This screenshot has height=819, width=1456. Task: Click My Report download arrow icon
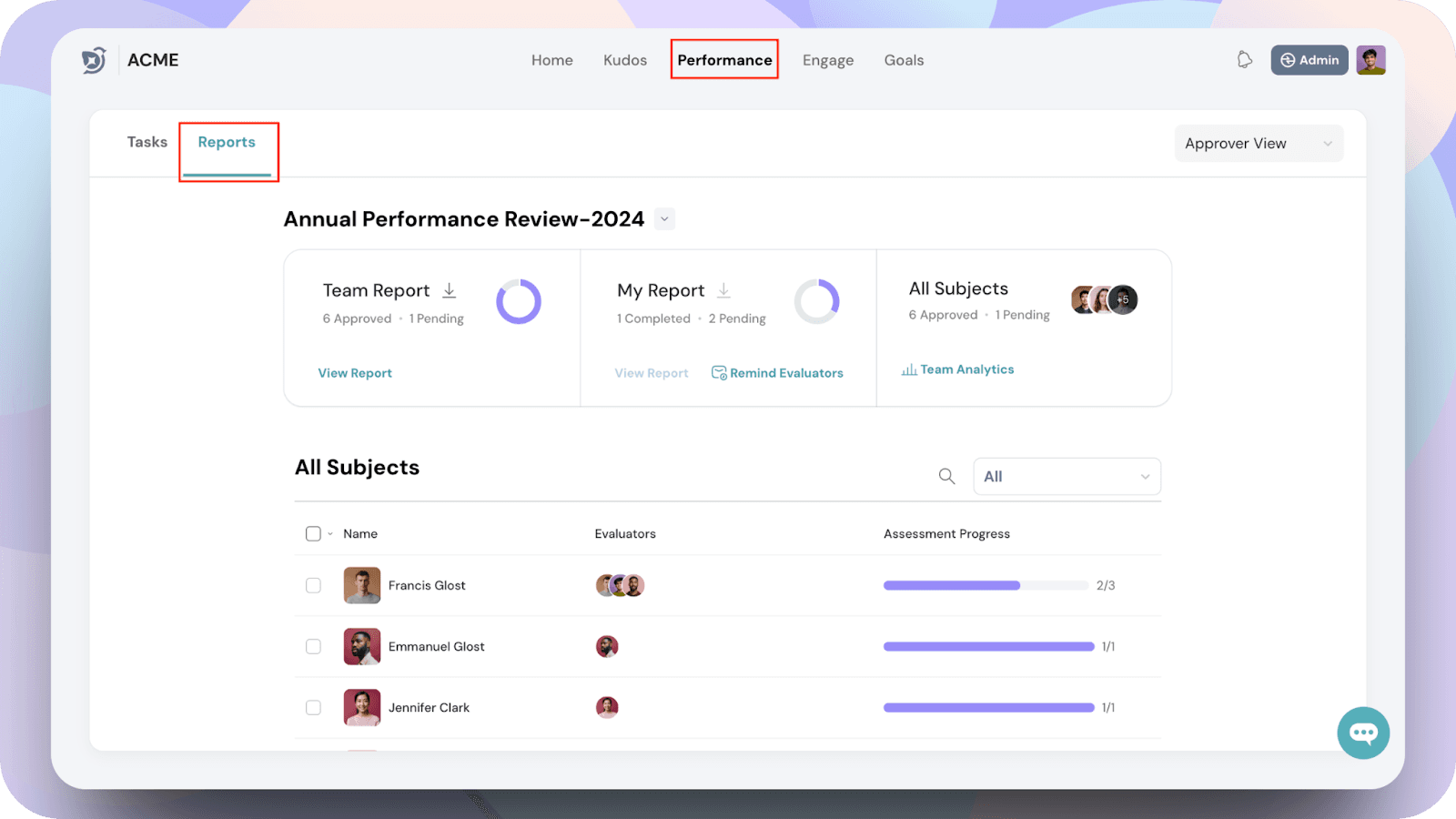tap(723, 290)
